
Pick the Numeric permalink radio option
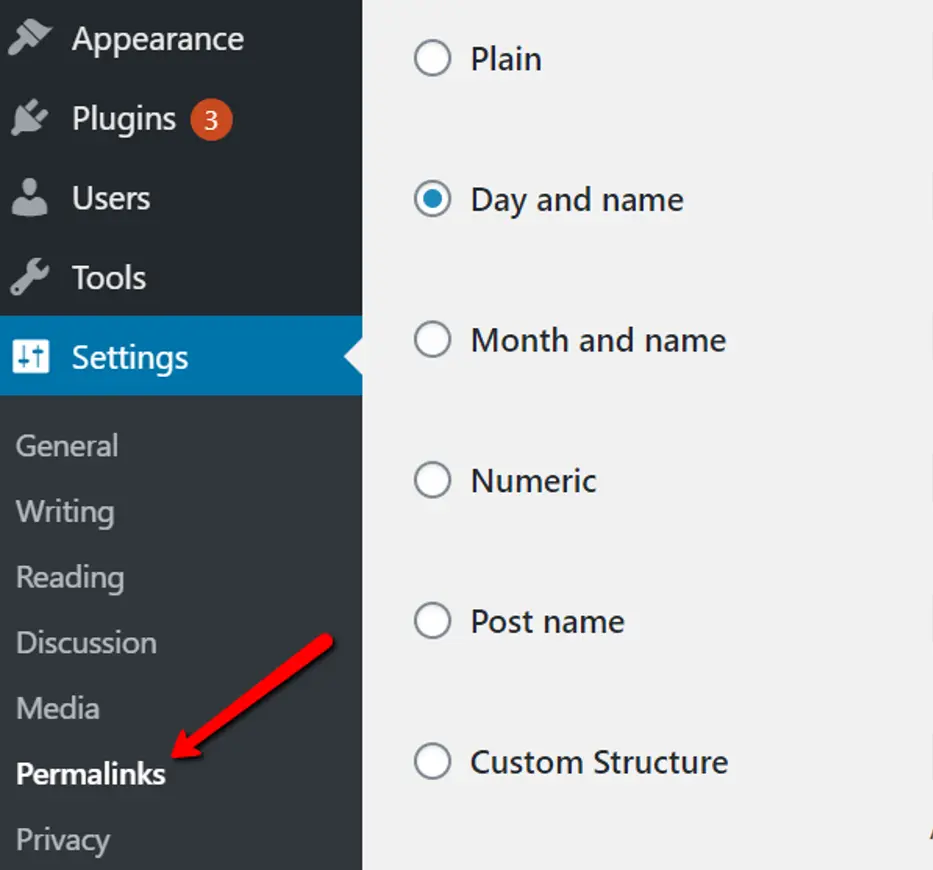coord(432,481)
